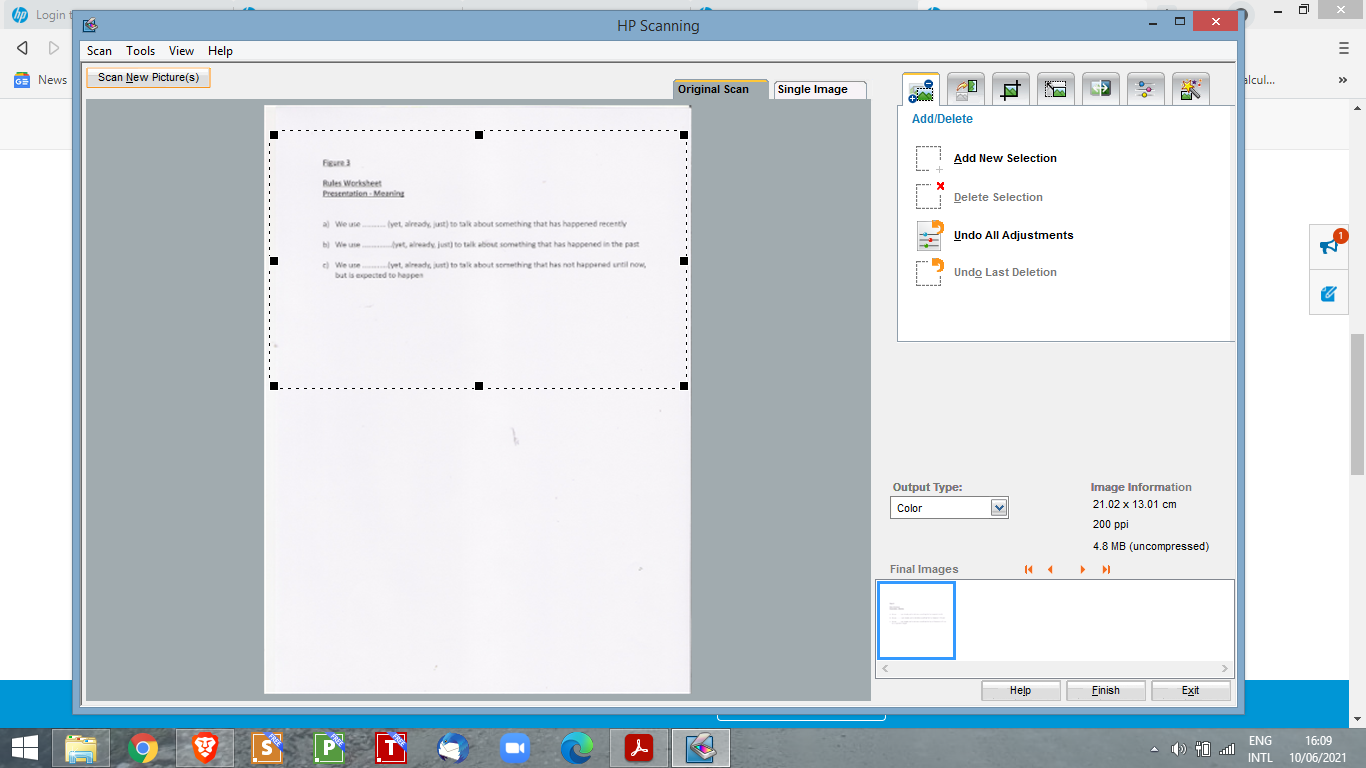Click the Add New Selection icon
Viewport: 1366px width, 768px height.
point(929,159)
